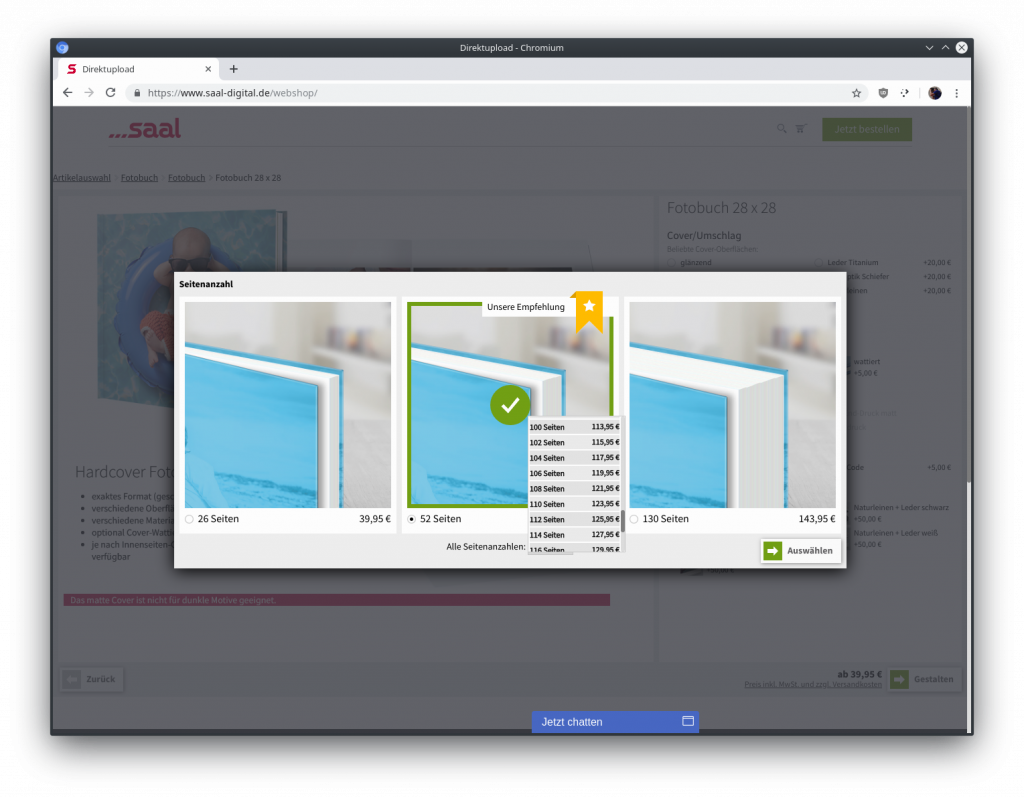Viewport: 1024px width, 798px height.
Task: Reload the saal-digital webshop page
Action: click(110, 92)
